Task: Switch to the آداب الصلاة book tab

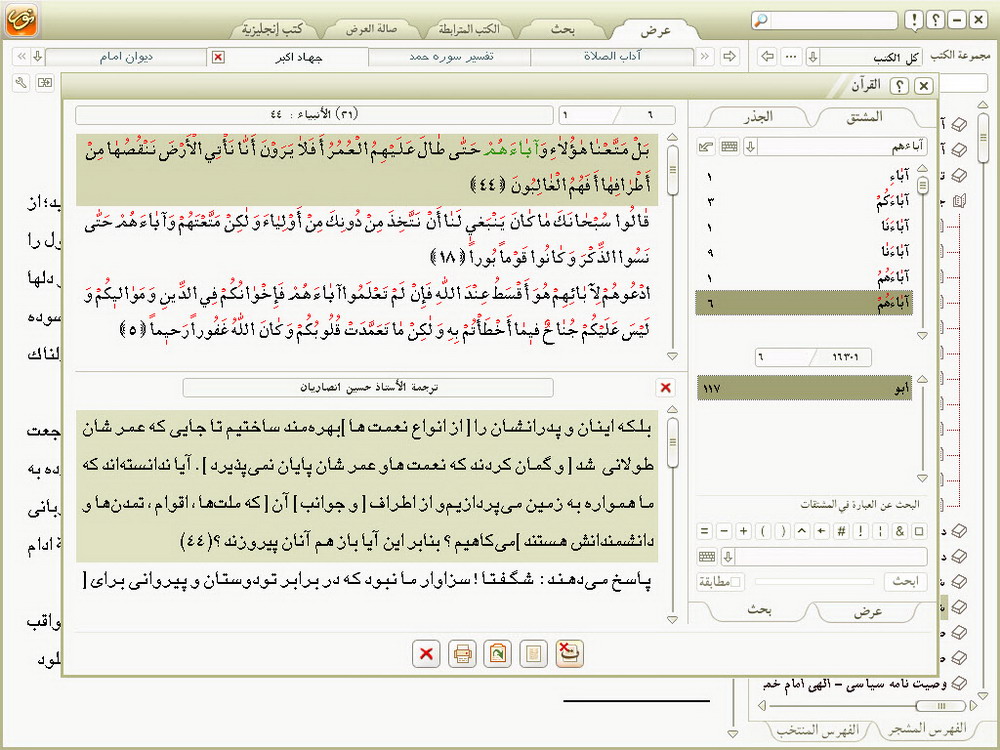Action: [x=612, y=57]
